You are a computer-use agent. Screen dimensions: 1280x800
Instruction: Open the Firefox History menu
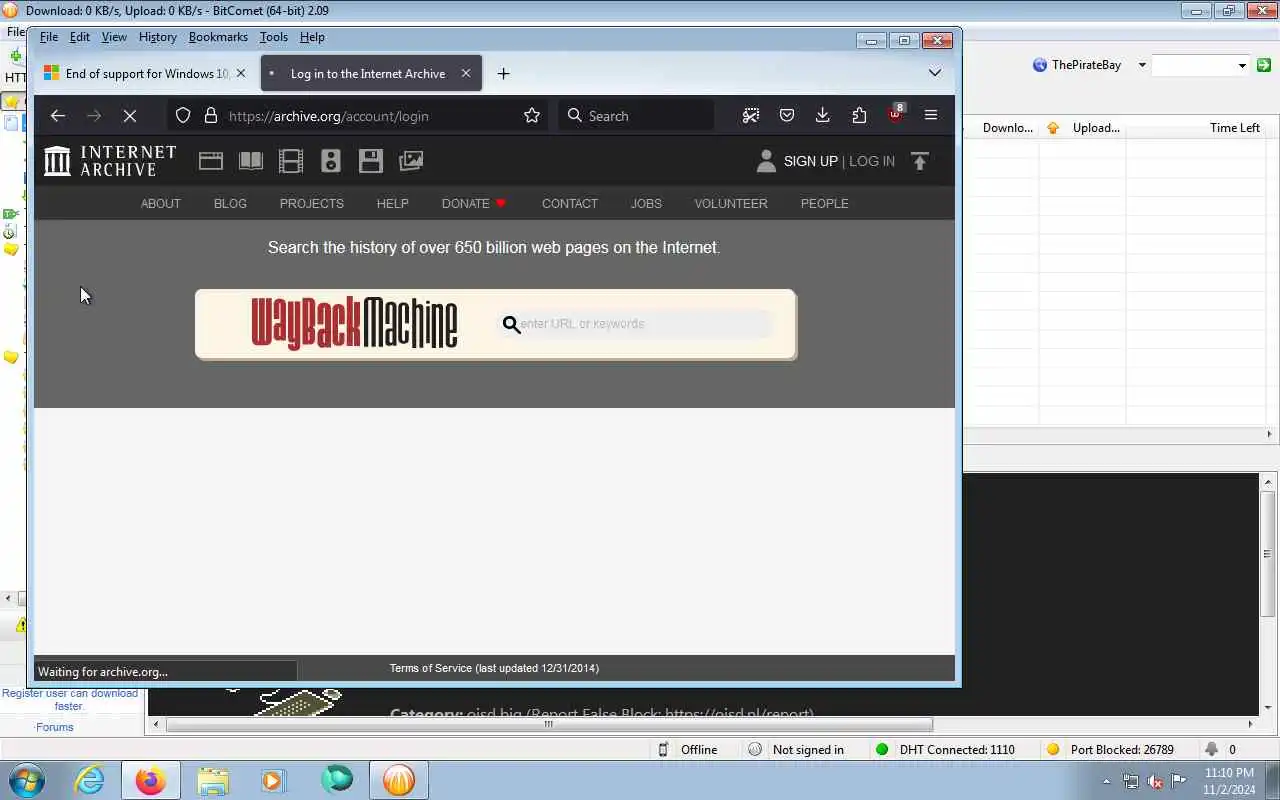pos(157,37)
